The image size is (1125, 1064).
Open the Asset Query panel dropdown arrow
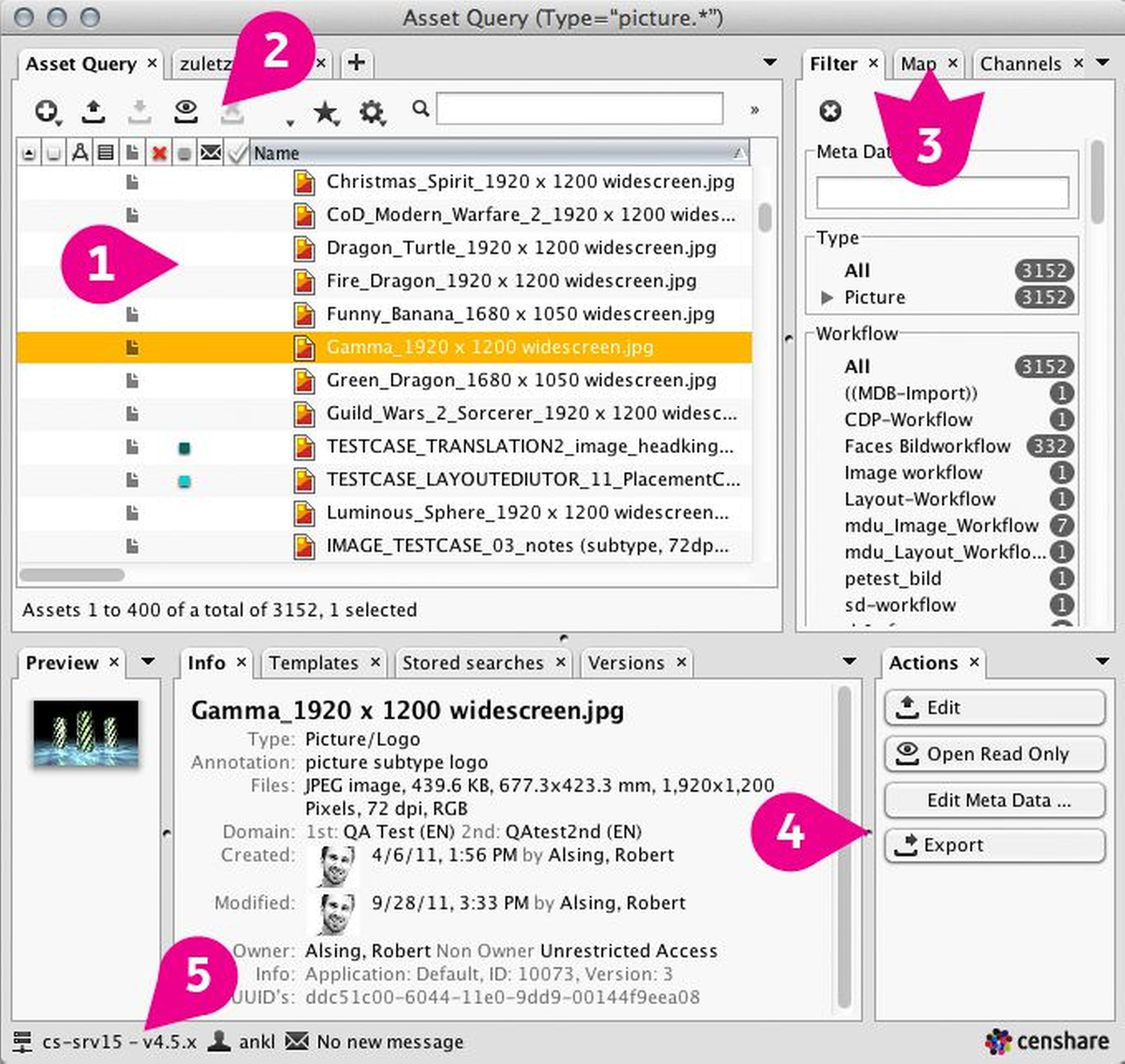[770, 63]
